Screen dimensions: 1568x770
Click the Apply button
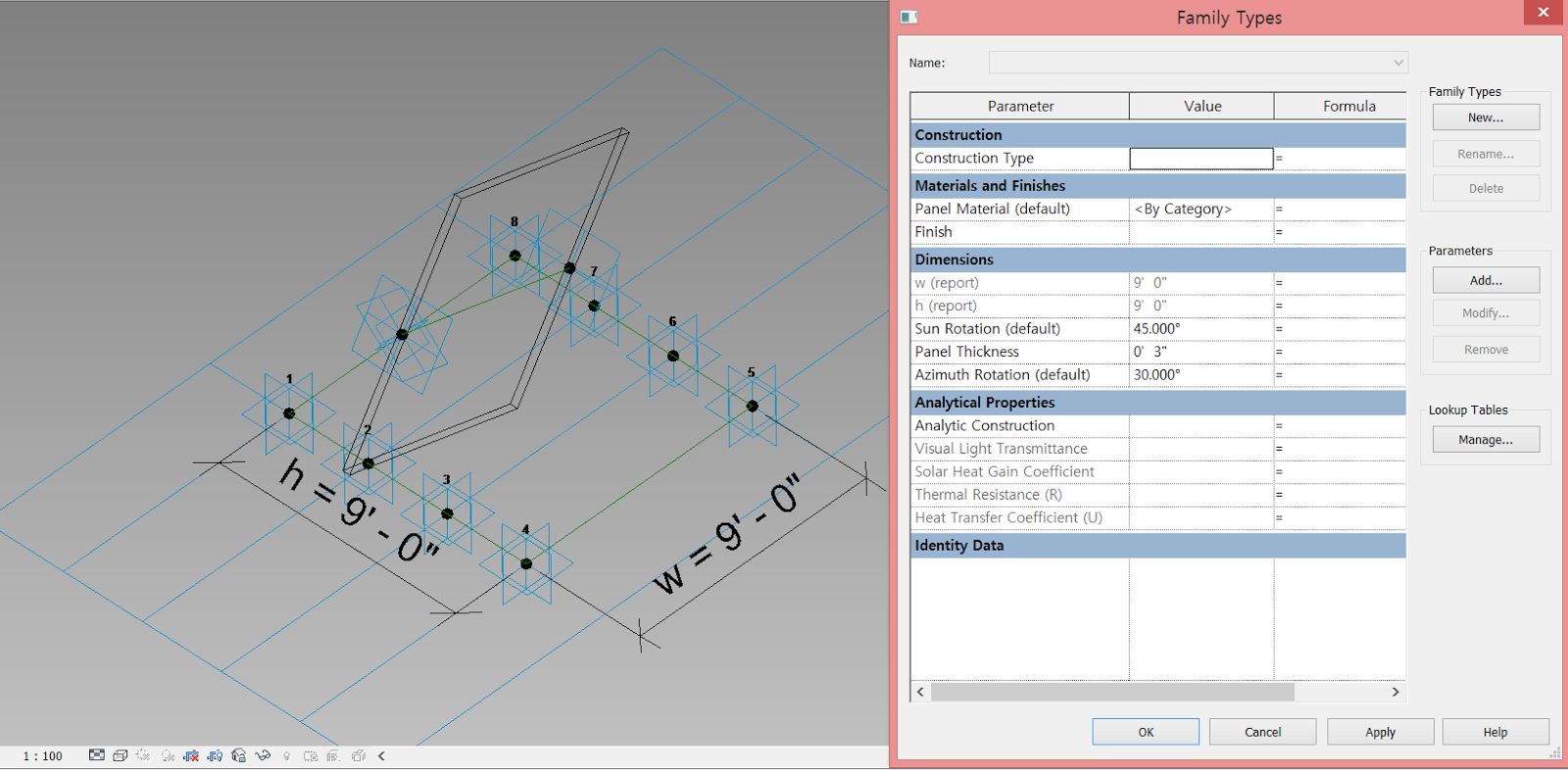[x=1380, y=732]
